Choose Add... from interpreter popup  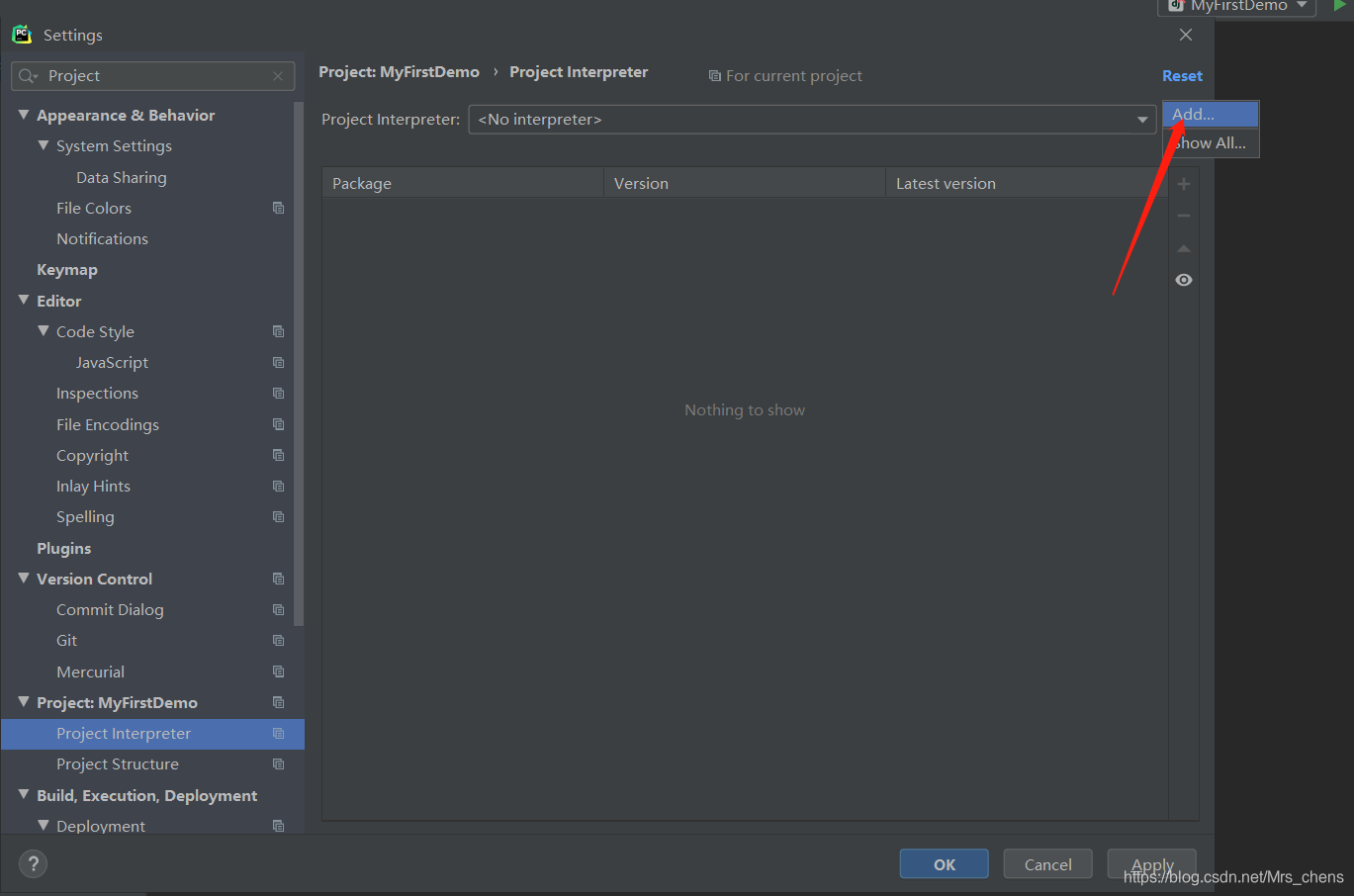point(1211,115)
